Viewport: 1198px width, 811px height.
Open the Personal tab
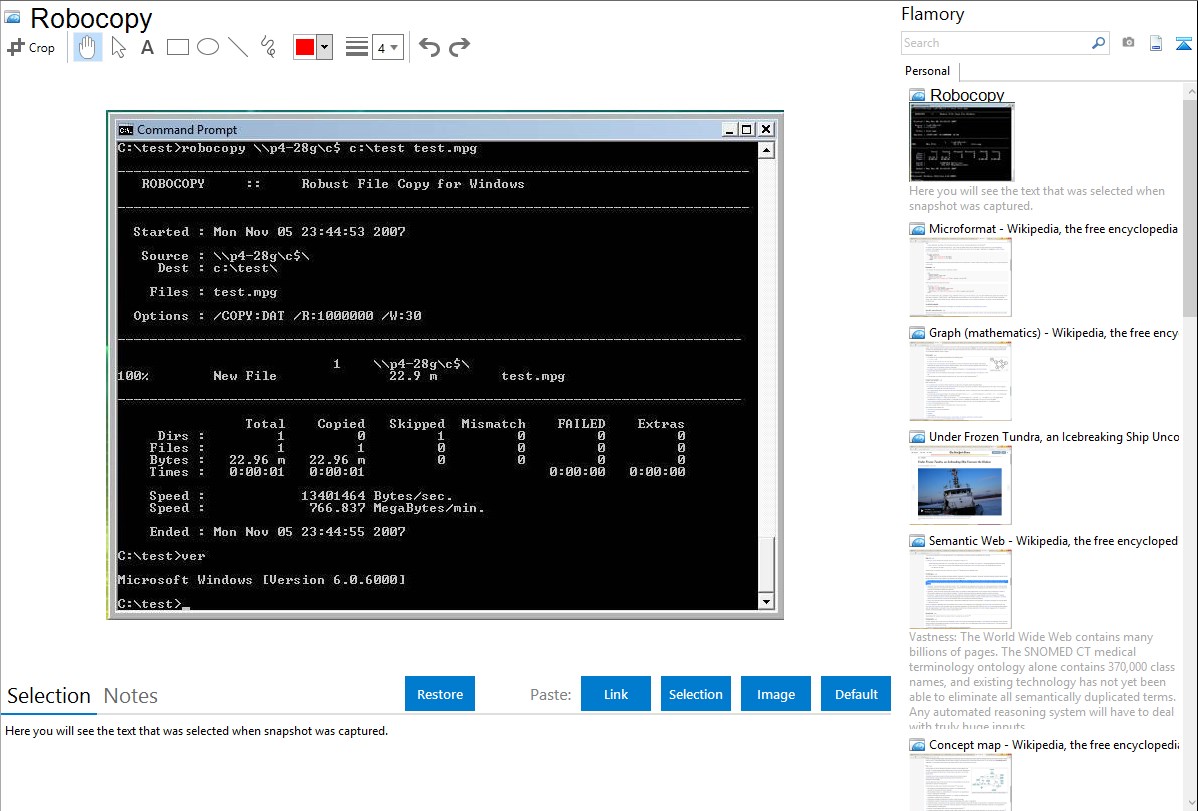[x=927, y=71]
